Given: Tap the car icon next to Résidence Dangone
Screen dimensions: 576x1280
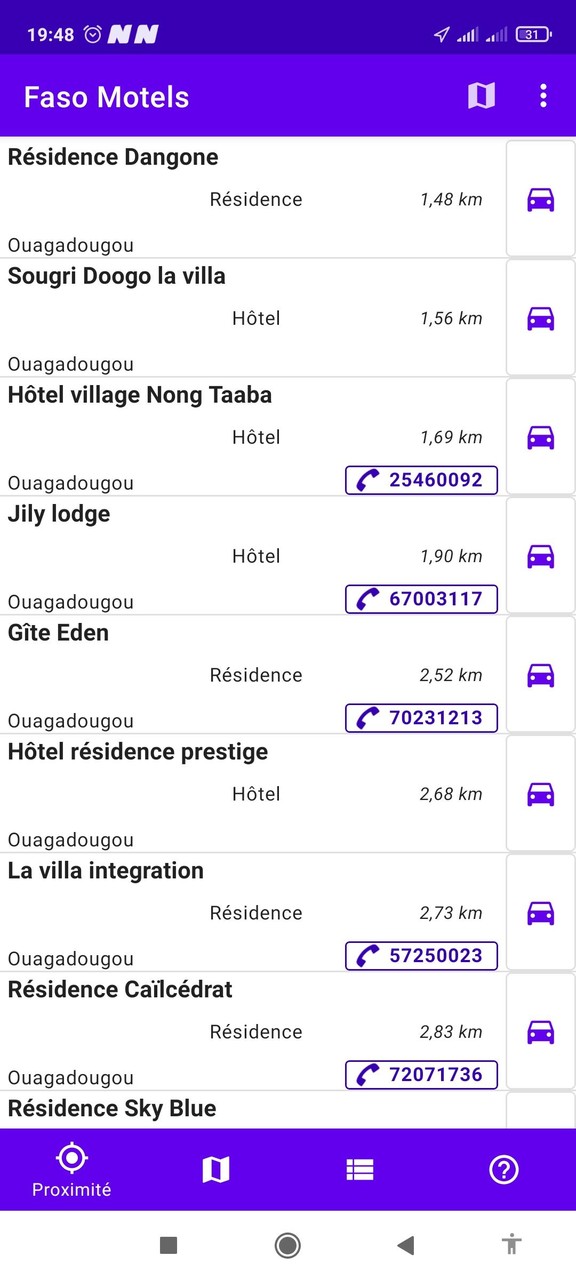Looking at the screenshot, I should click(x=540, y=200).
